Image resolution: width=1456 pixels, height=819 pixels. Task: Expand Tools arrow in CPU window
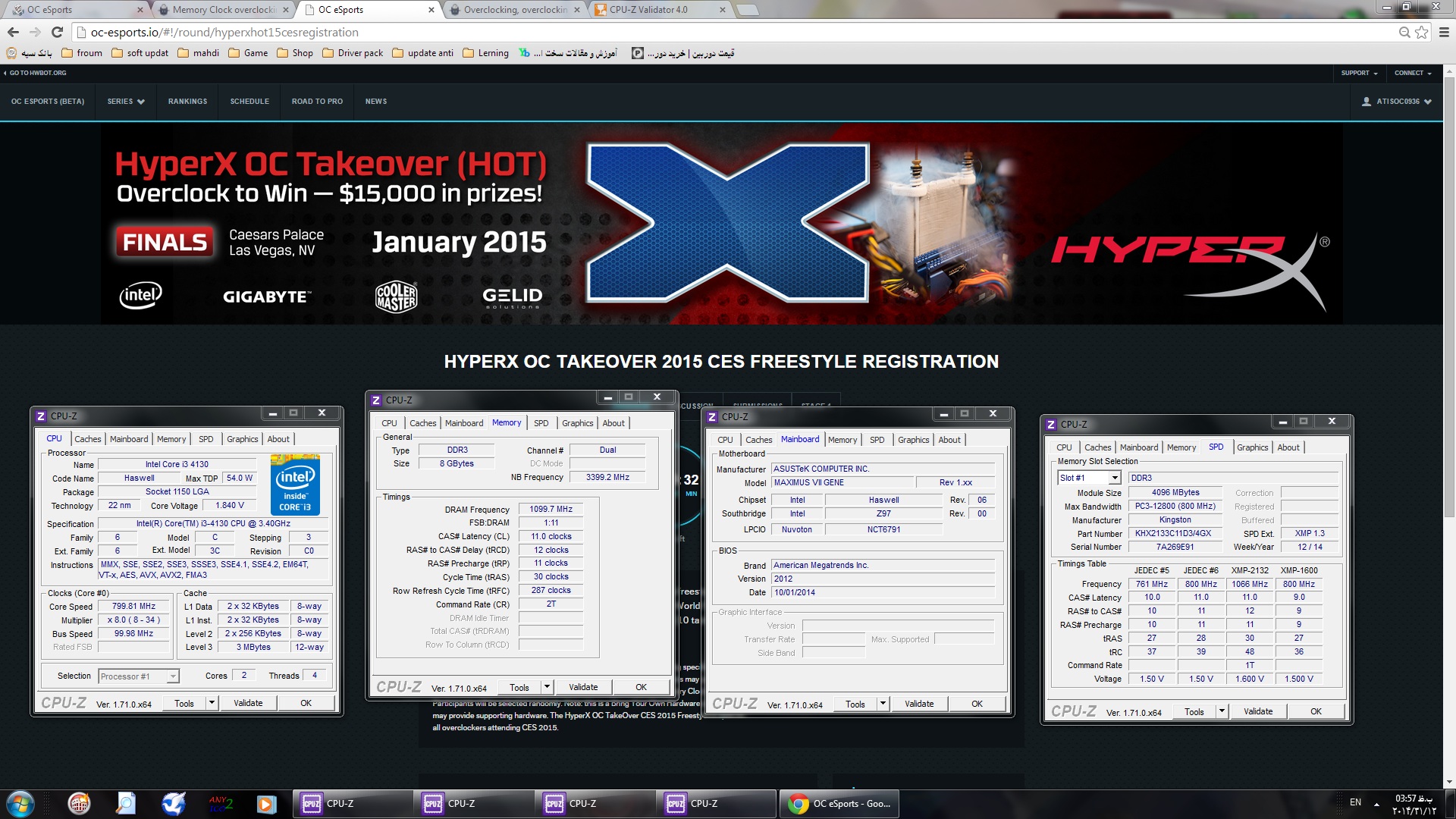tap(212, 703)
